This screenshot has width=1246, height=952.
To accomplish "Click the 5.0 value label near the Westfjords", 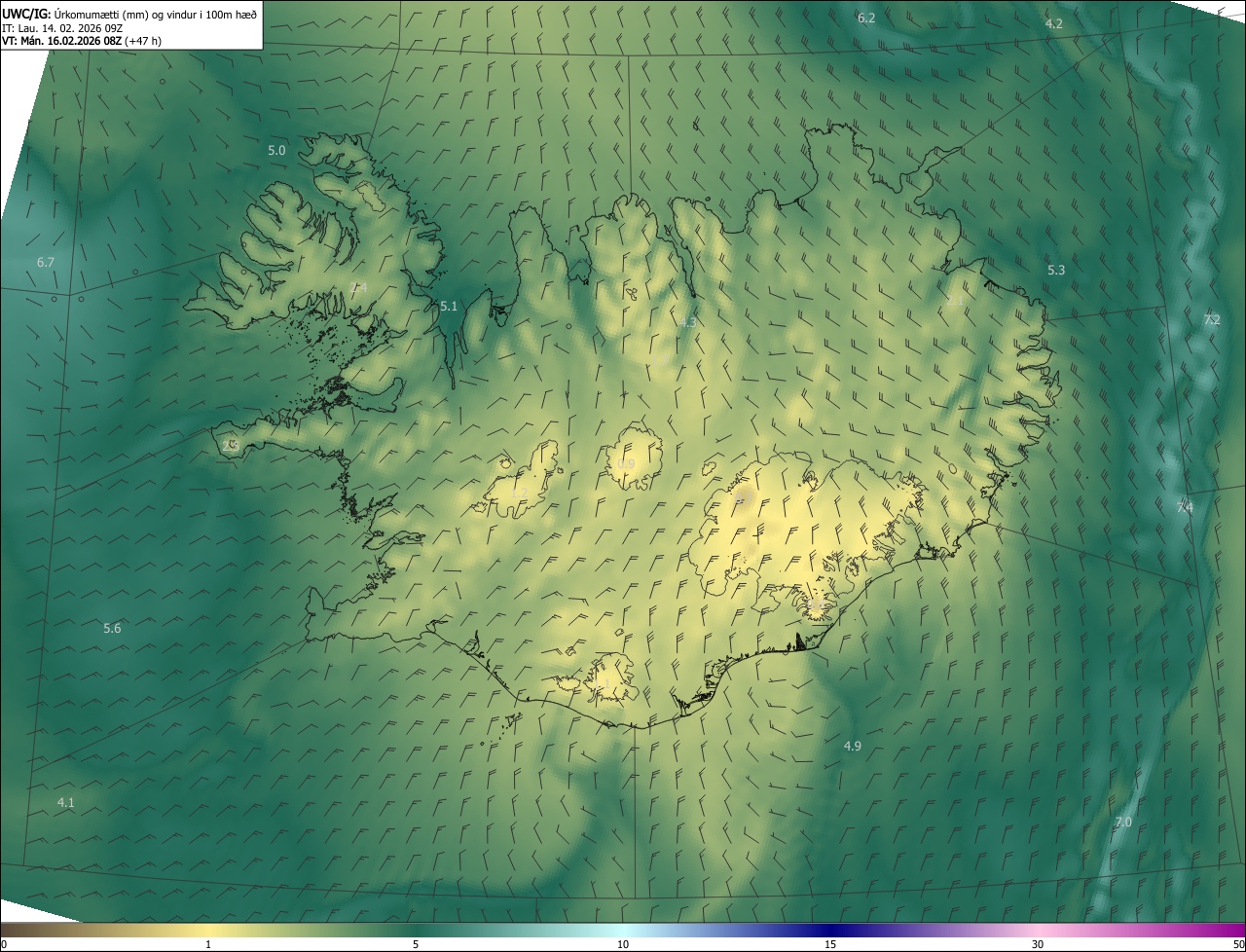I will pyautogui.click(x=276, y=151).
